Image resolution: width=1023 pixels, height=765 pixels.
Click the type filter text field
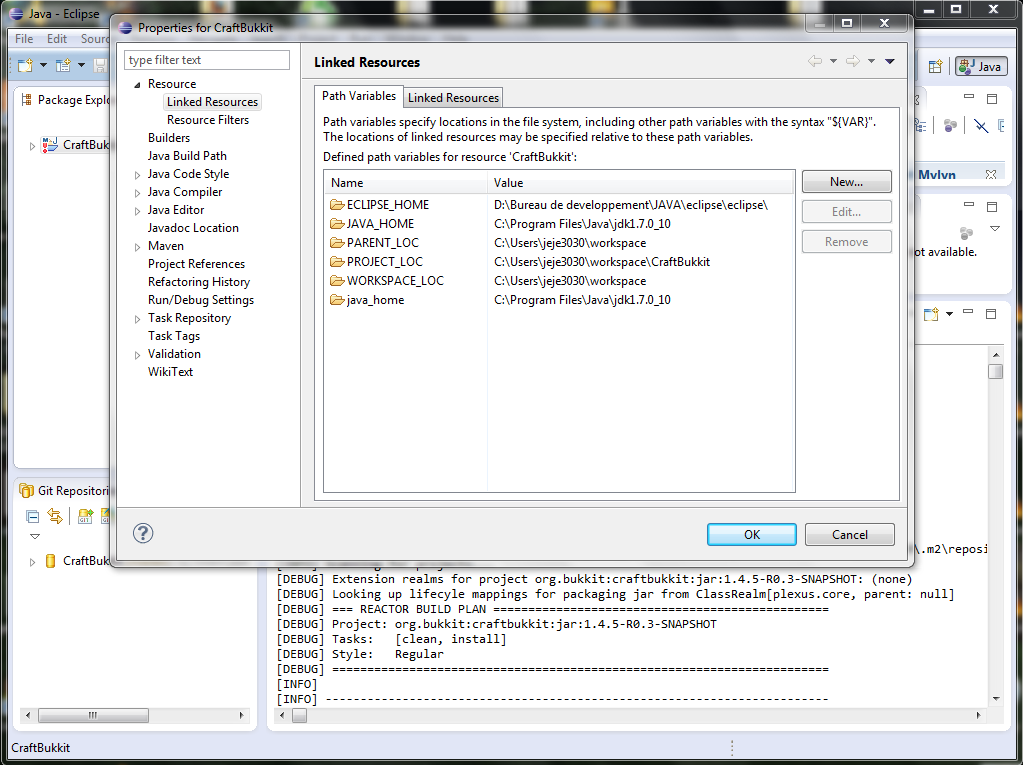pos(207,60)
